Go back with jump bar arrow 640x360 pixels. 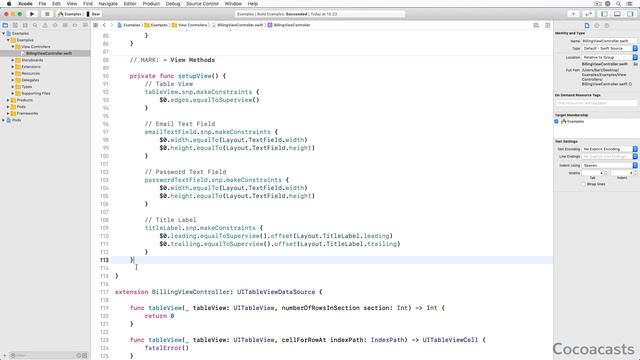pyautogui.click(x=104, y=25)
